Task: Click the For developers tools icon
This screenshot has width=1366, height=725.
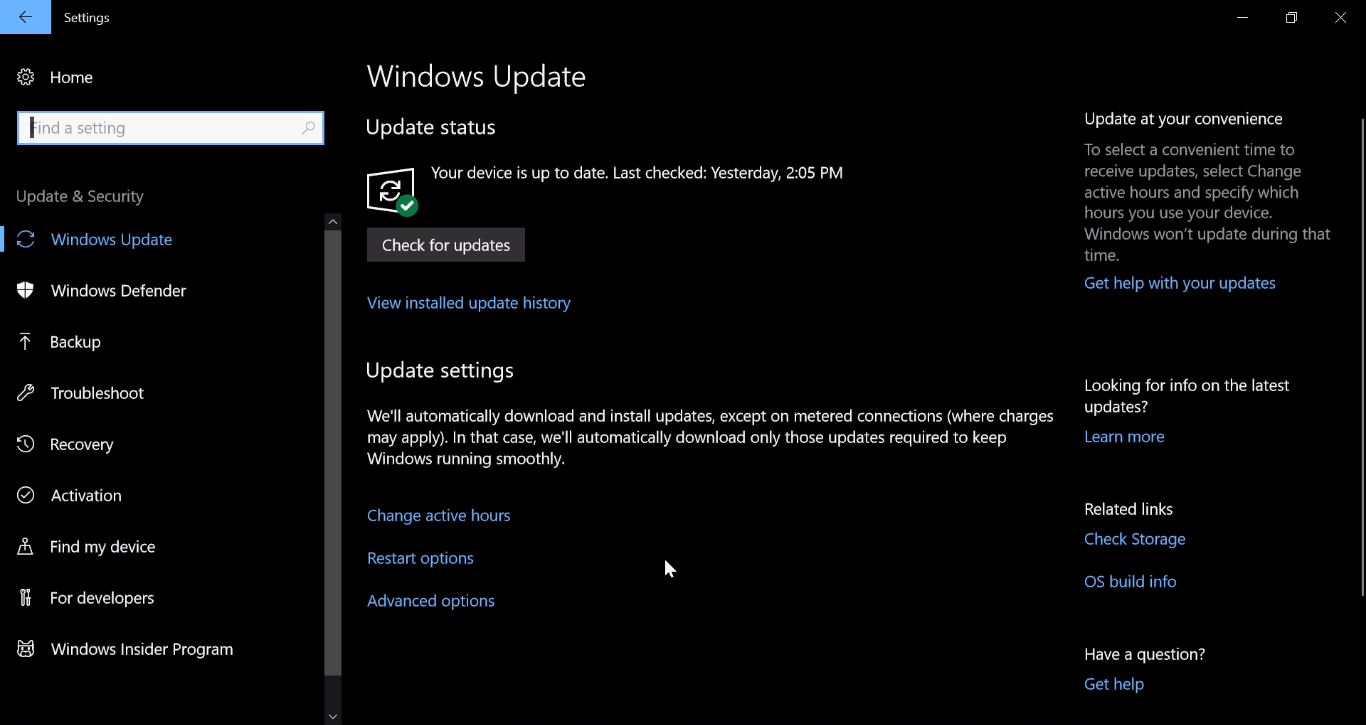Action: [26, 598]
